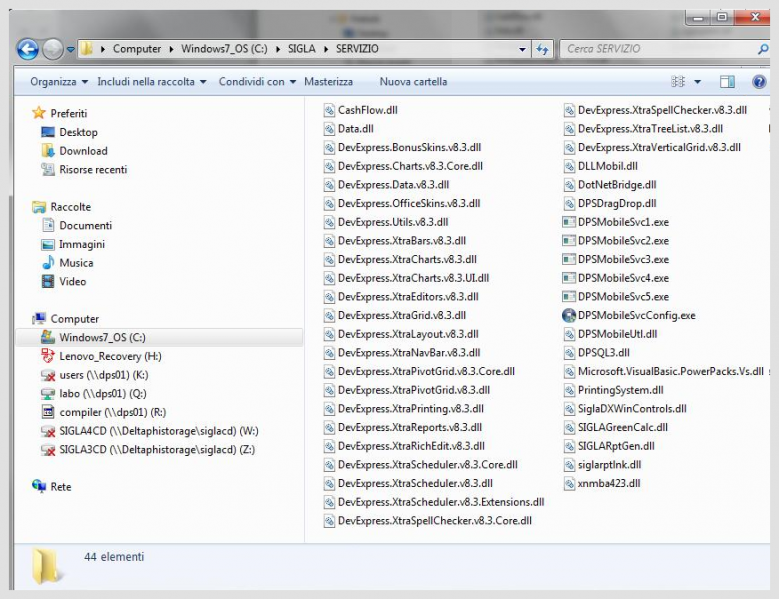Image resolution: width=779 pixels, height=599 pixels.
Task: Click the Windows7_OS (C:) drive icon
Action: pos(48,337)
